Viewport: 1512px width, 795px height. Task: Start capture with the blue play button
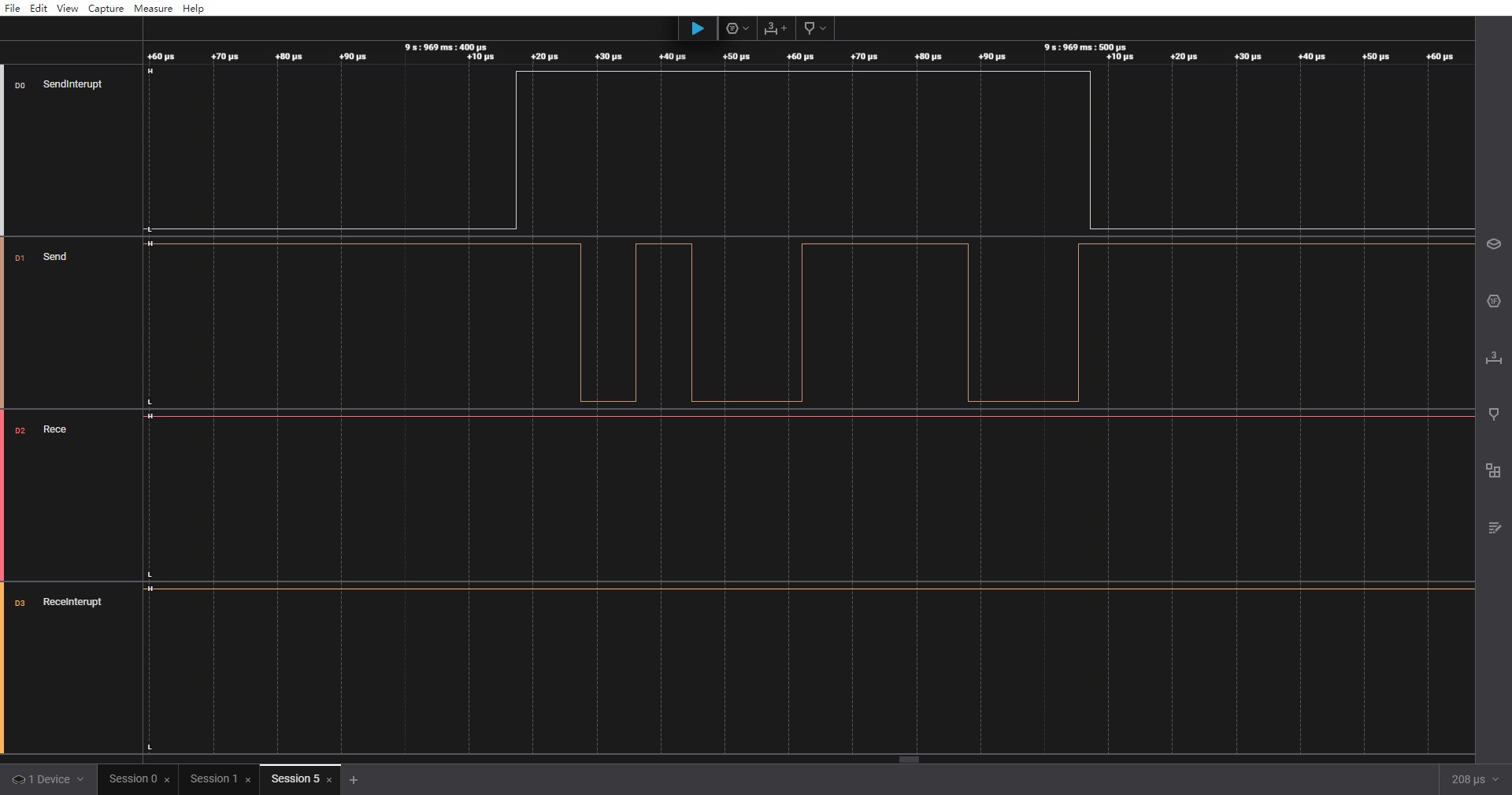(697, 28)
